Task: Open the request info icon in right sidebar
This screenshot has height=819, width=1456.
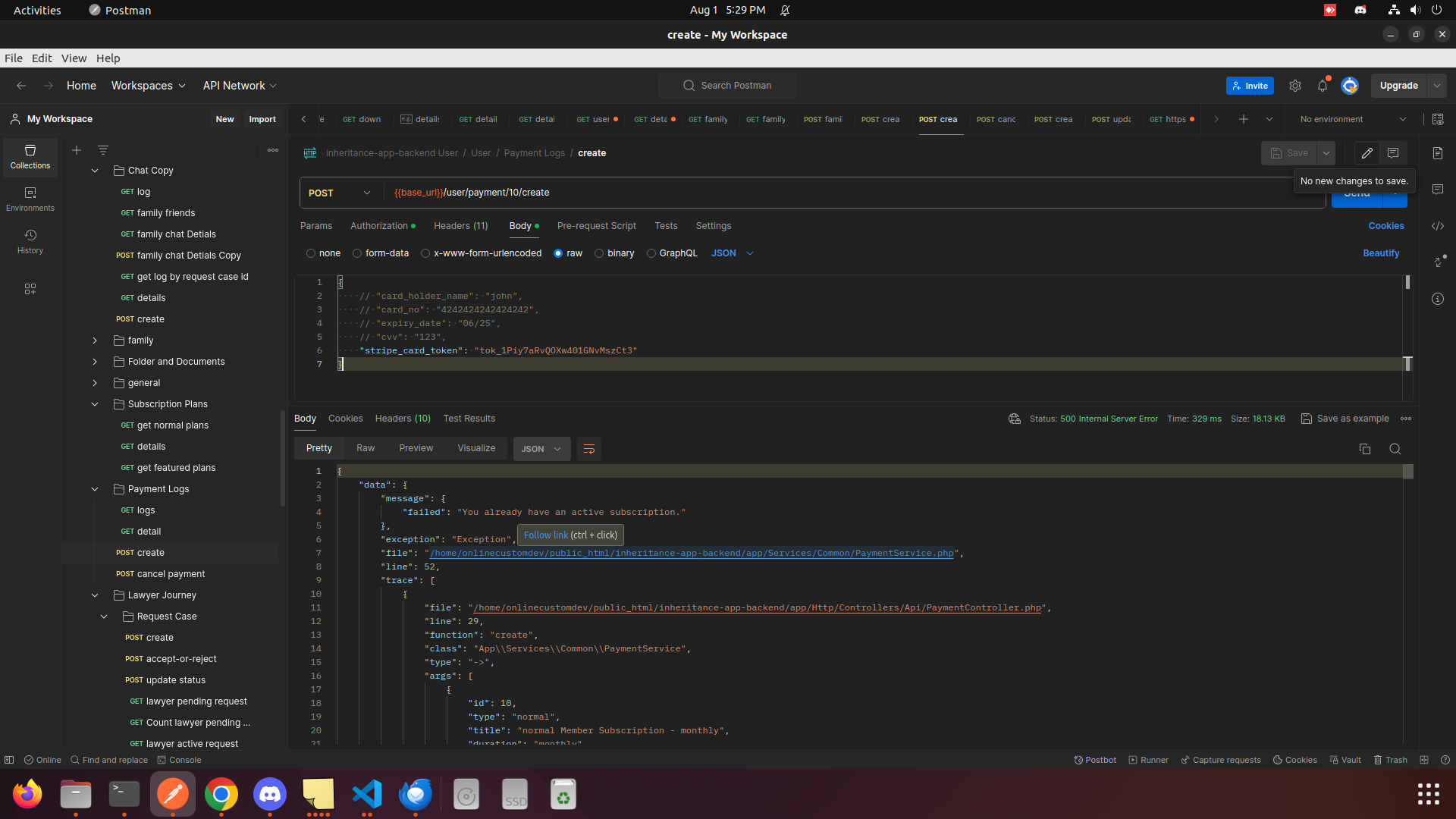Action: coord(1438,299)
